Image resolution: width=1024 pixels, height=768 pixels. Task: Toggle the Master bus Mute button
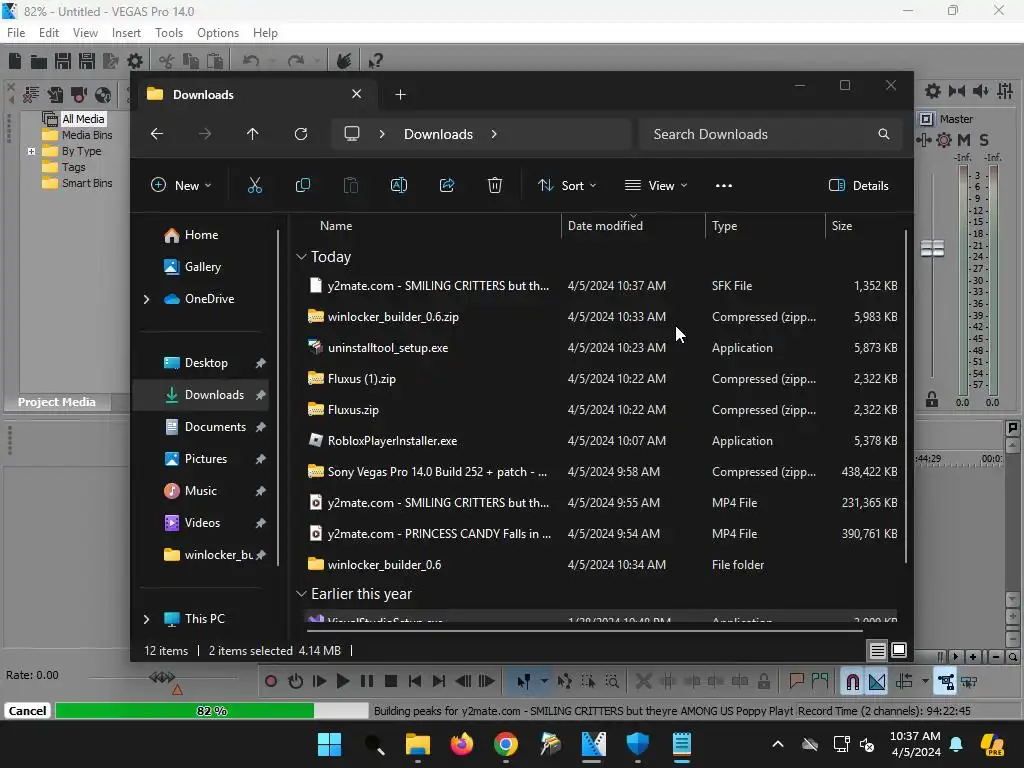963,140
